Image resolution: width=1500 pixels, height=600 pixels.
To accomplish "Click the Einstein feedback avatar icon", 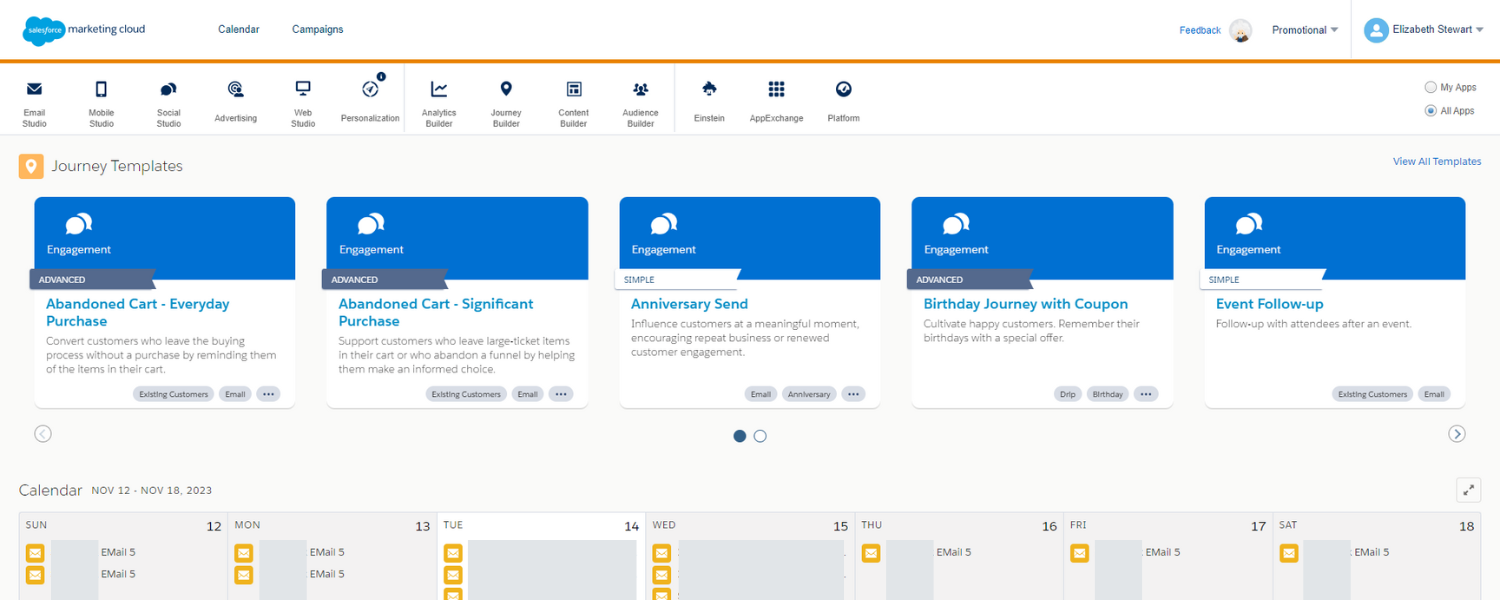I will (x=1241, y=30).
